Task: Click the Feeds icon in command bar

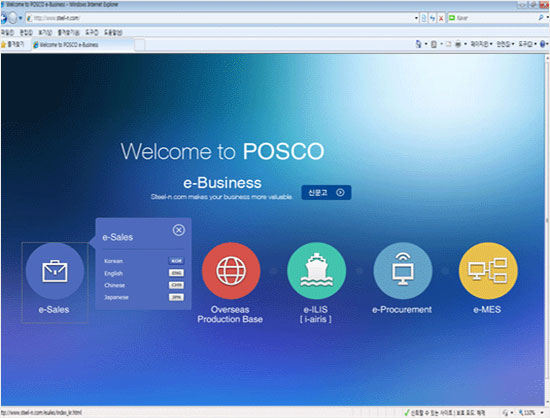Action: tap(434, 44)
